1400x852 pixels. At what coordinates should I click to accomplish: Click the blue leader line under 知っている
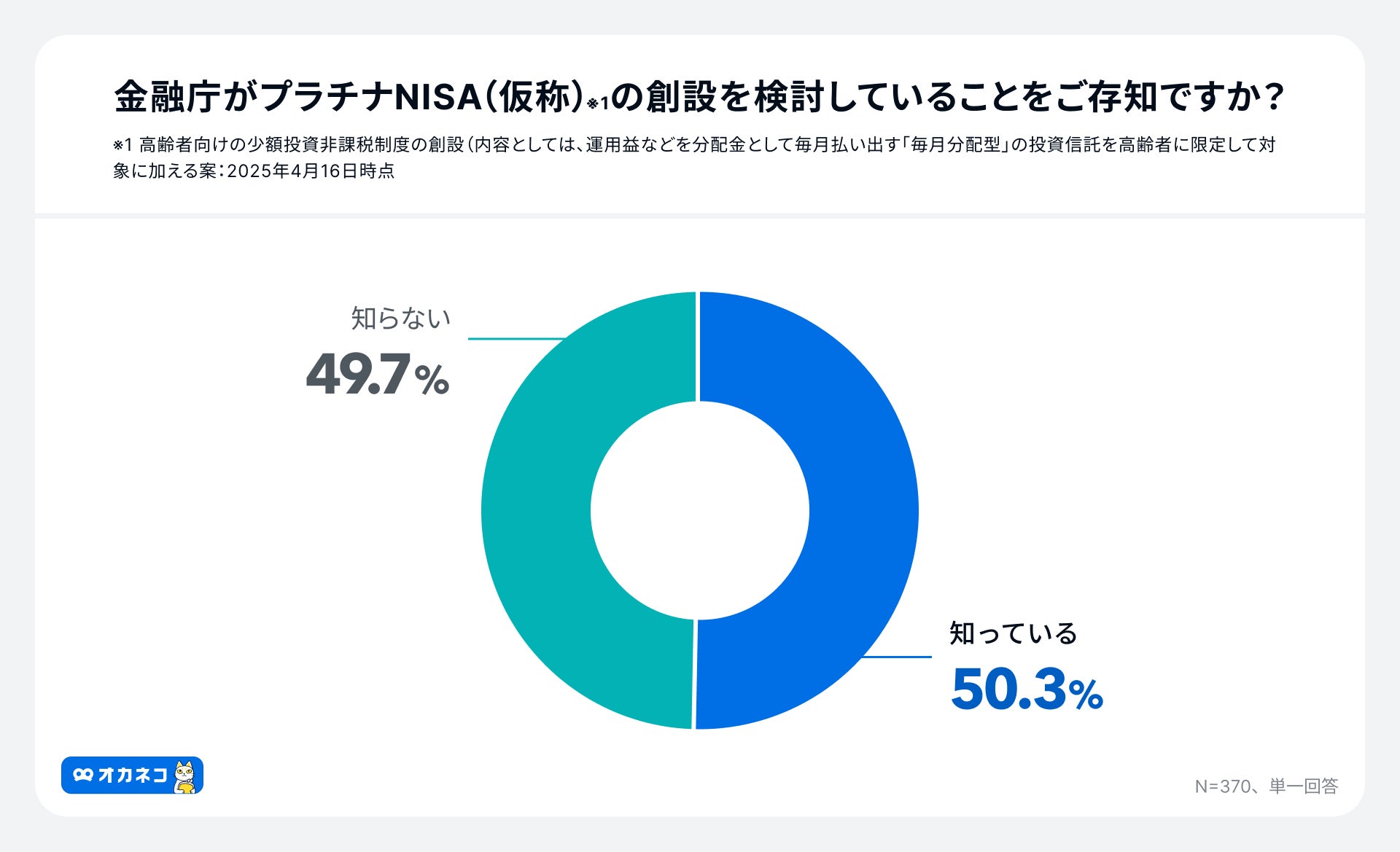[897, 657]
